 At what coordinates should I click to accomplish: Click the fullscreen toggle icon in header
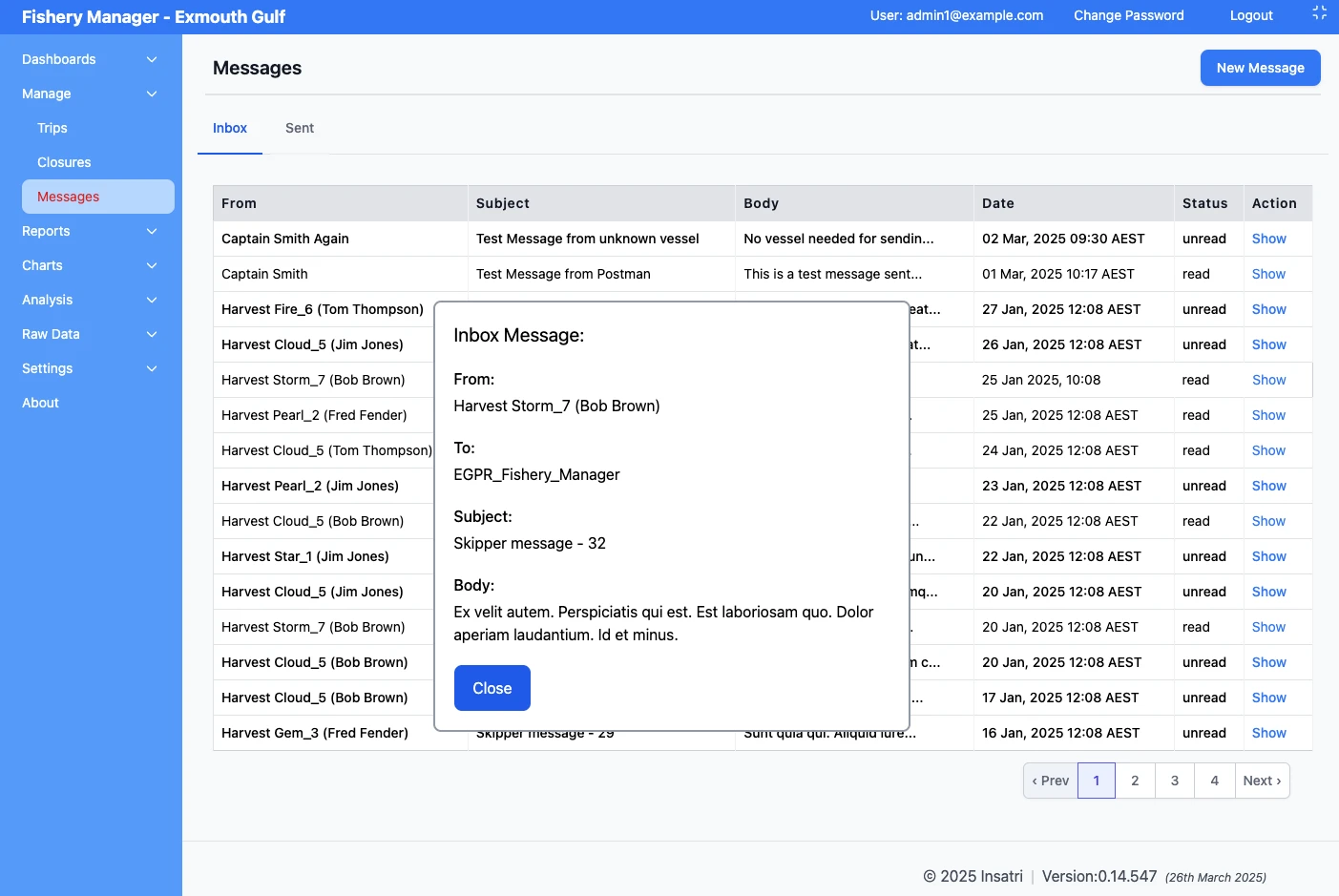[x=1319, y=13]
